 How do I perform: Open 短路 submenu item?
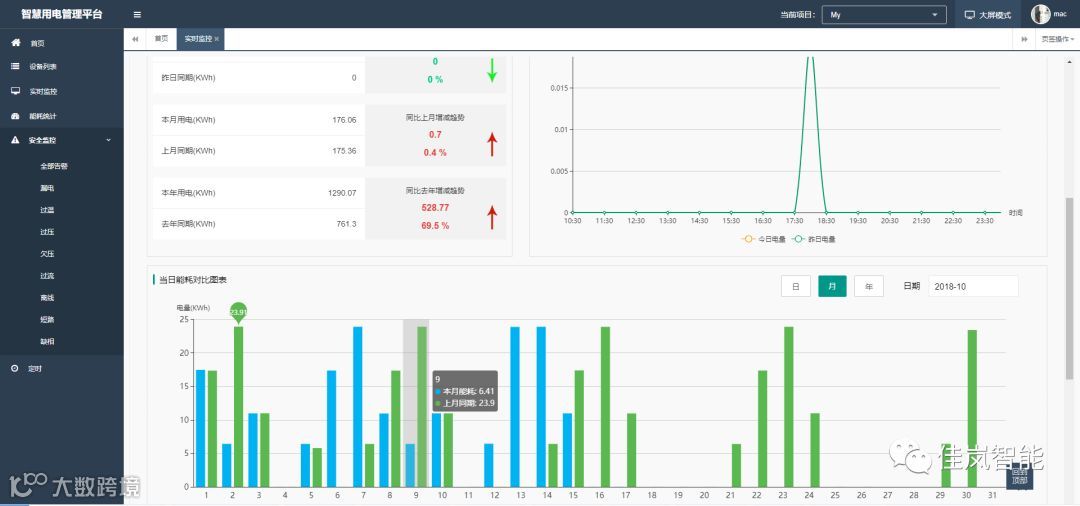pos(48,320)
